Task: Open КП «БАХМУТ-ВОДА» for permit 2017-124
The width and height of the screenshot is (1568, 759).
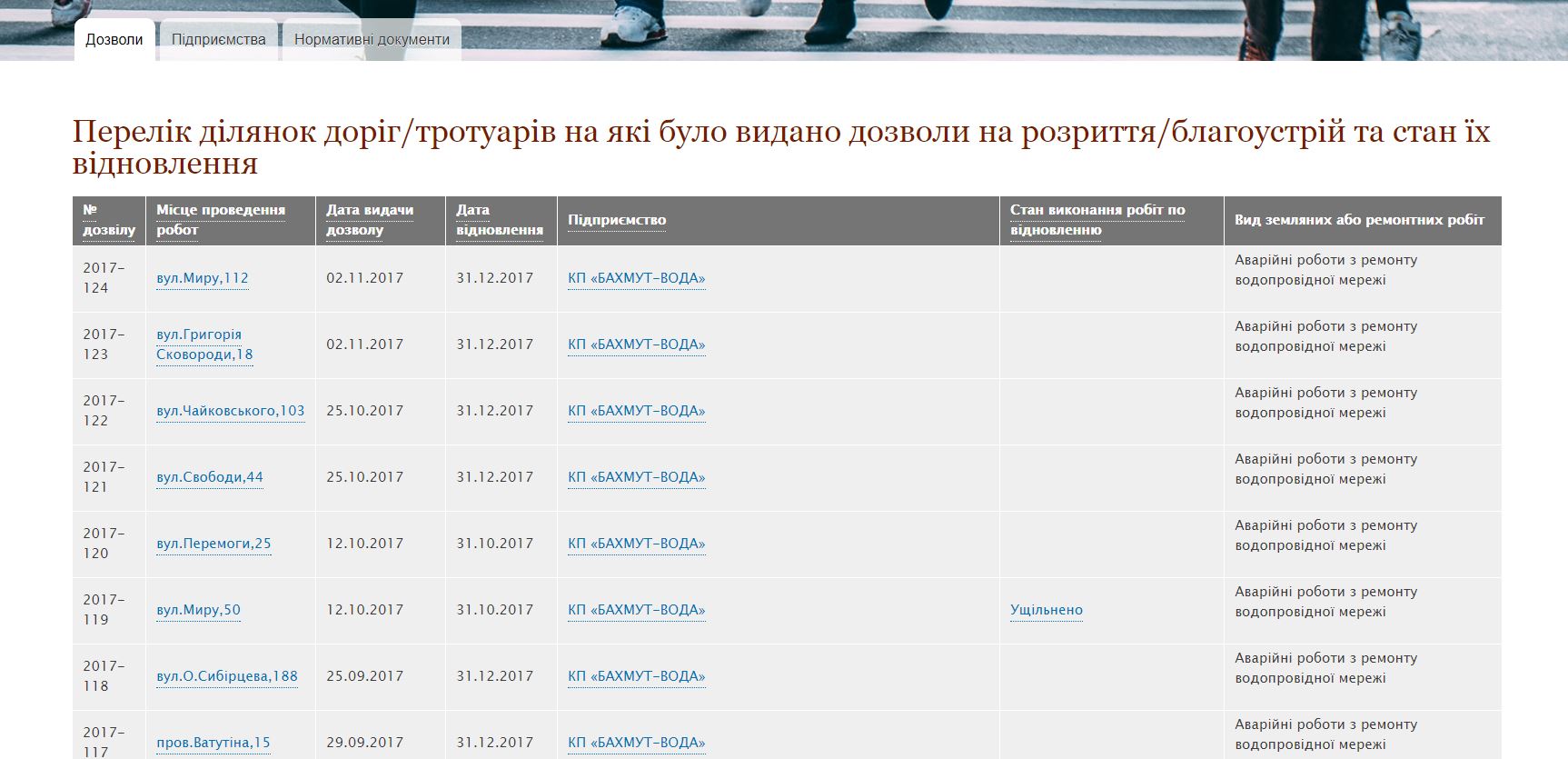Action: (x=636, y=278)
